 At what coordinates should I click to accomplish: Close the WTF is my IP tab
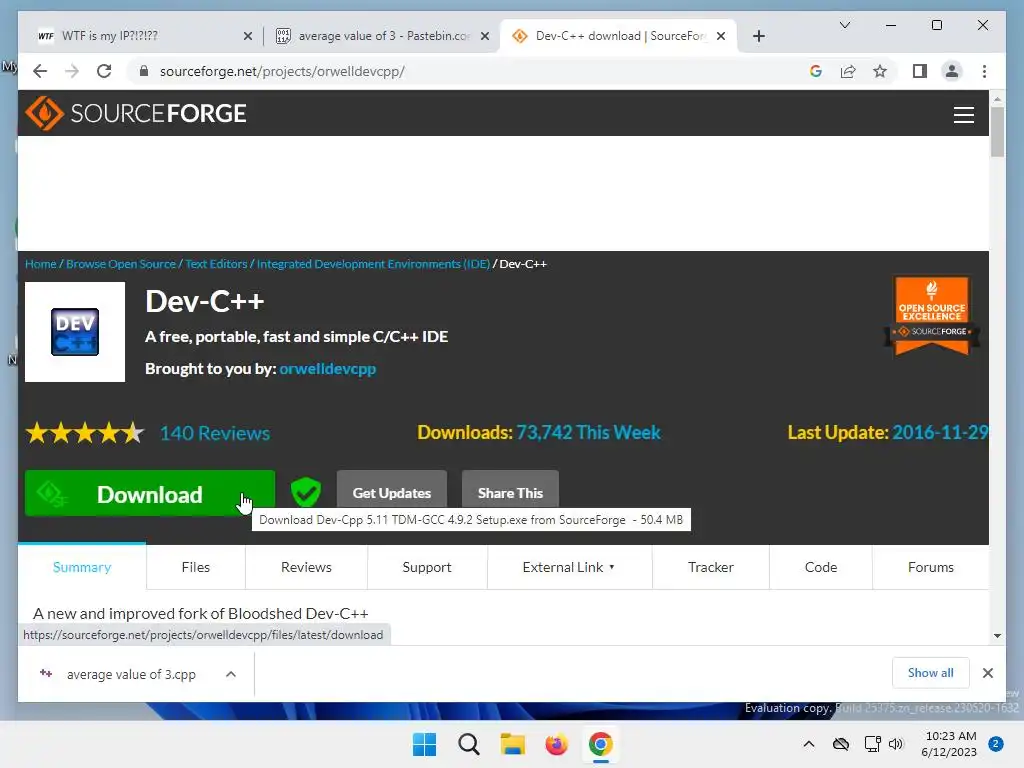pyautogui.click(x=248, y=36)
